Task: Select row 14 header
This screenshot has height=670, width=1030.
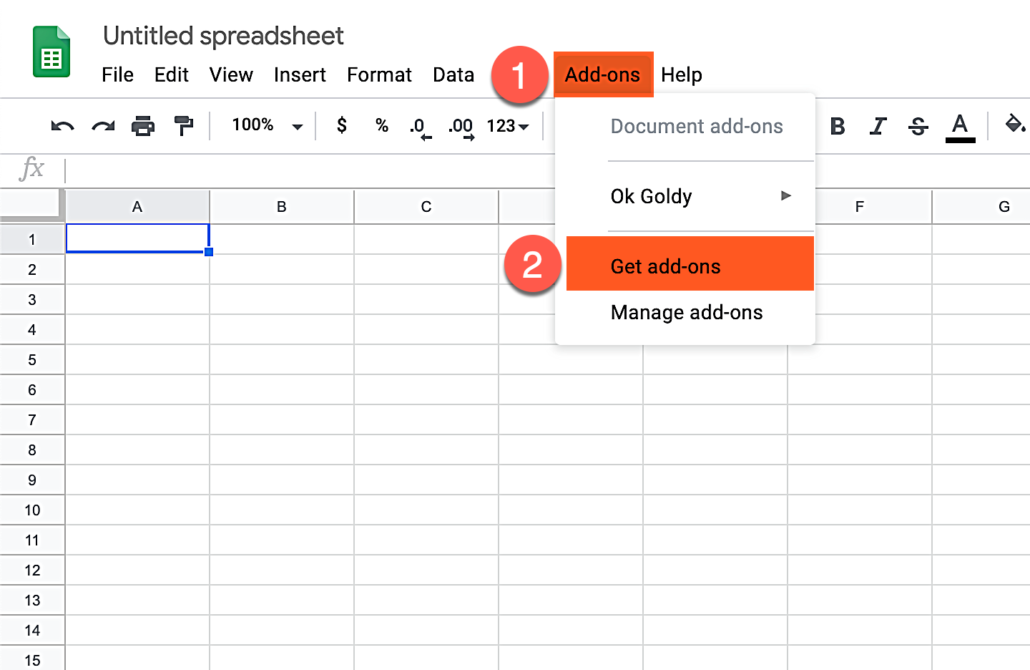Action: (32, 630)
